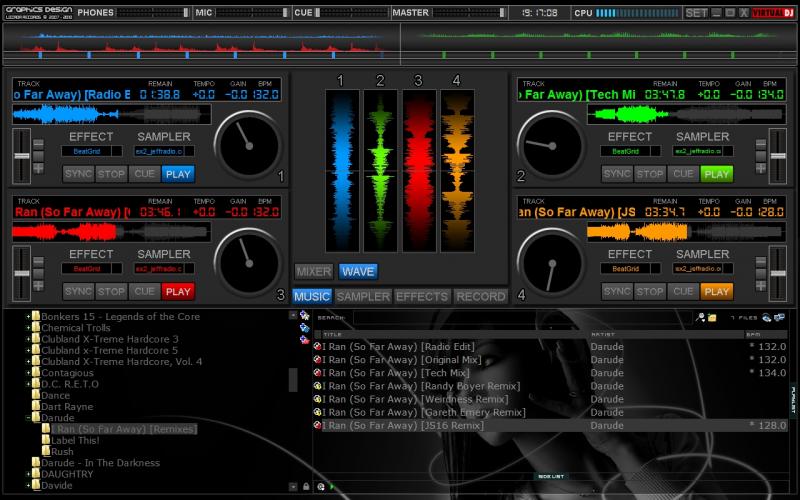Click deck 1 jog wheel
The width and height of the screenshot is (800, 500).
point(248,145)
